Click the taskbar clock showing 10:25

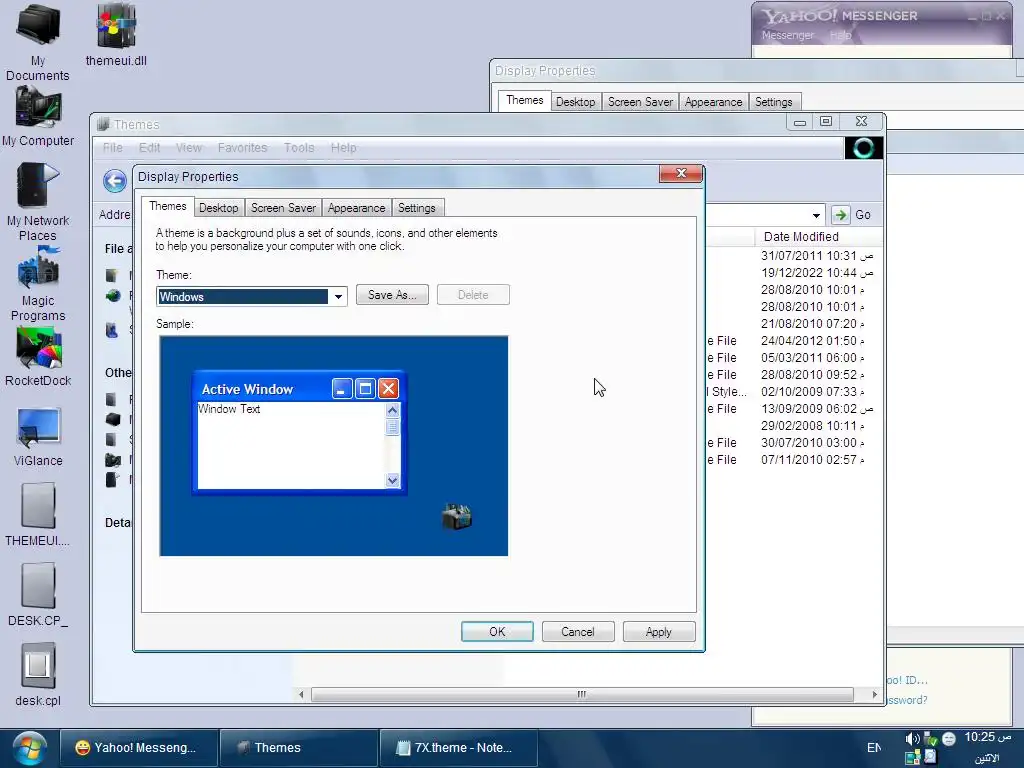987,738
